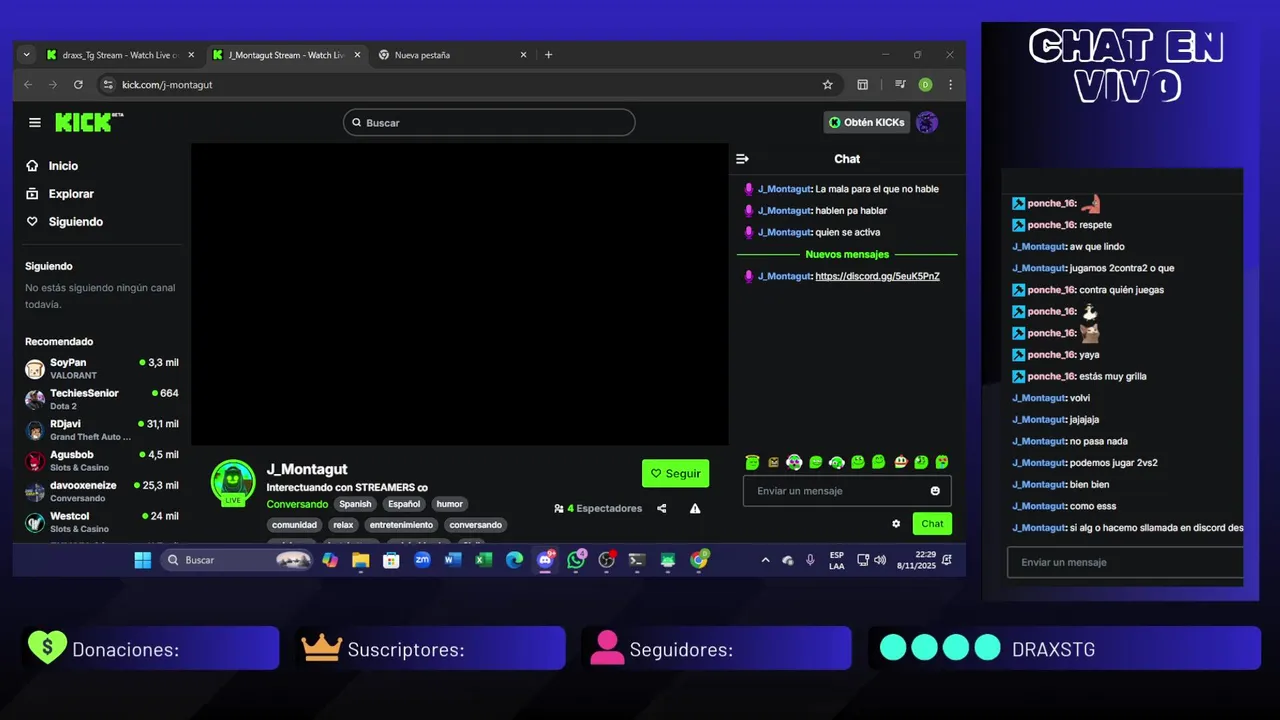The width and height of the screenshot is (1280, 720).
Task: Open Microsoft Edge from the taskbar
Action: click(514, 560)
